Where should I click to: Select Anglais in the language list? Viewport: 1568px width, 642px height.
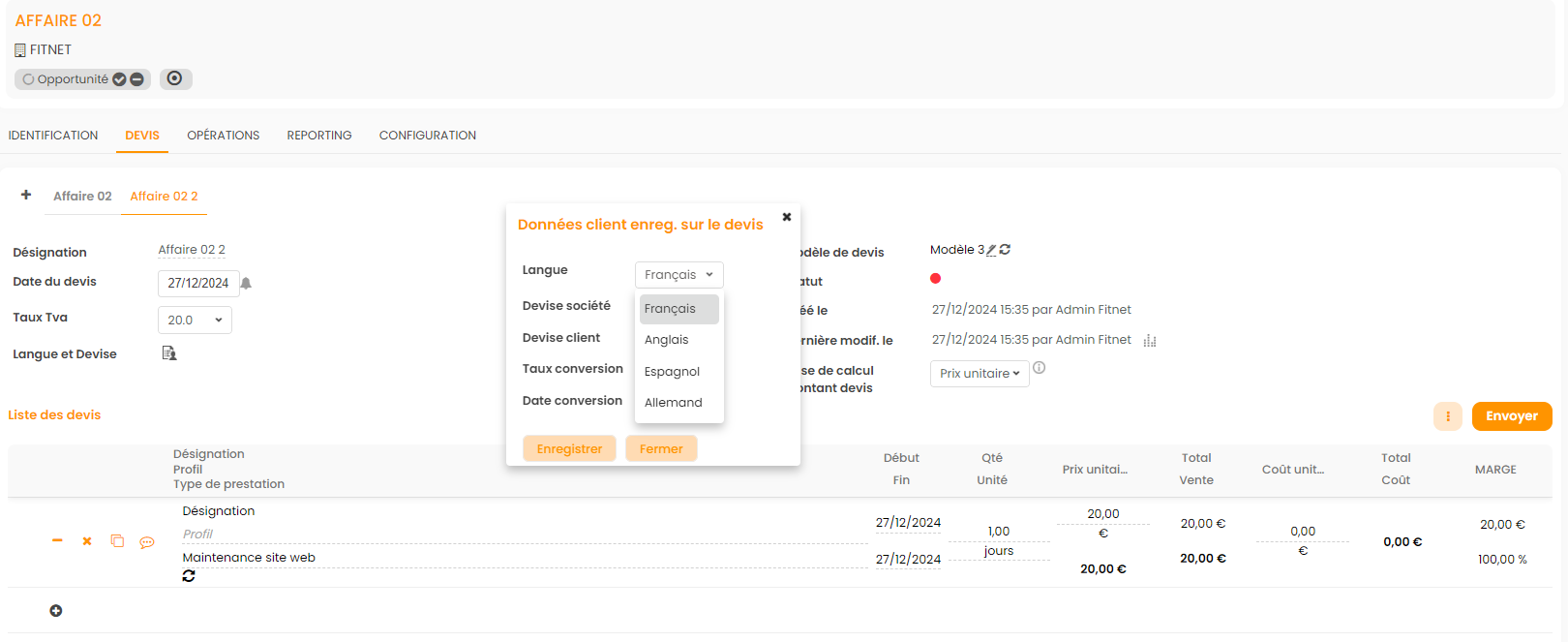[667, 340]
